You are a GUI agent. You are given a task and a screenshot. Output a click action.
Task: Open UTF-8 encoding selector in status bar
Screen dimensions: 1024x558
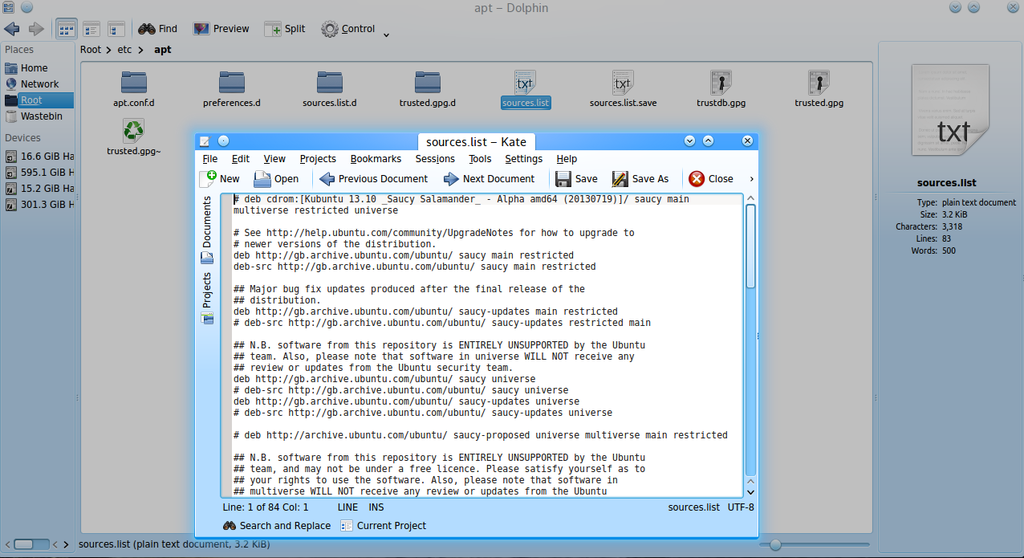(741, 507)
